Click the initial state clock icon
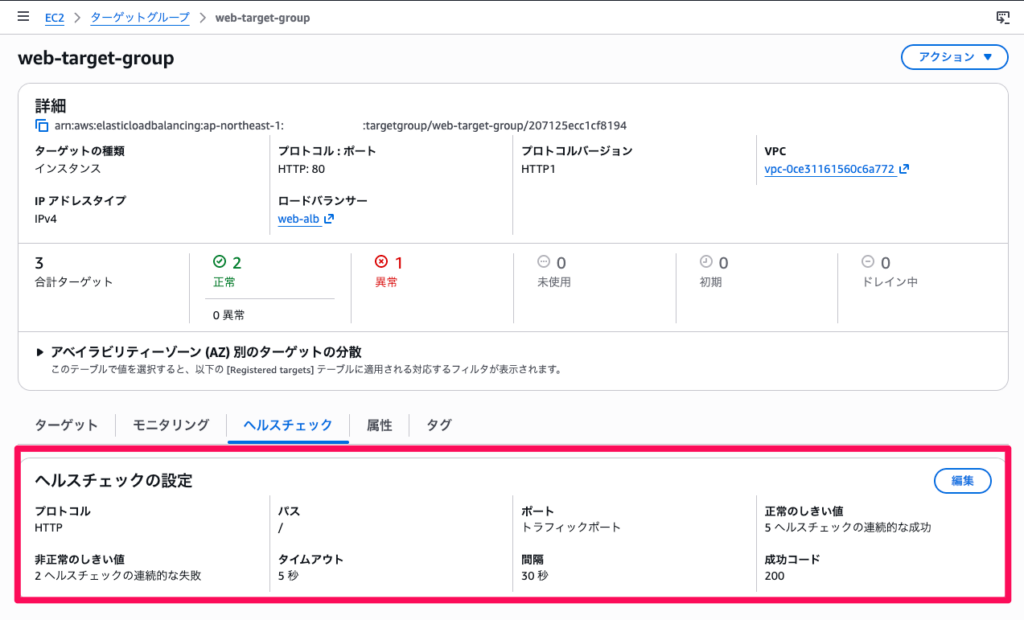This screenshot has width=1024, height=620. coord(706,262)
